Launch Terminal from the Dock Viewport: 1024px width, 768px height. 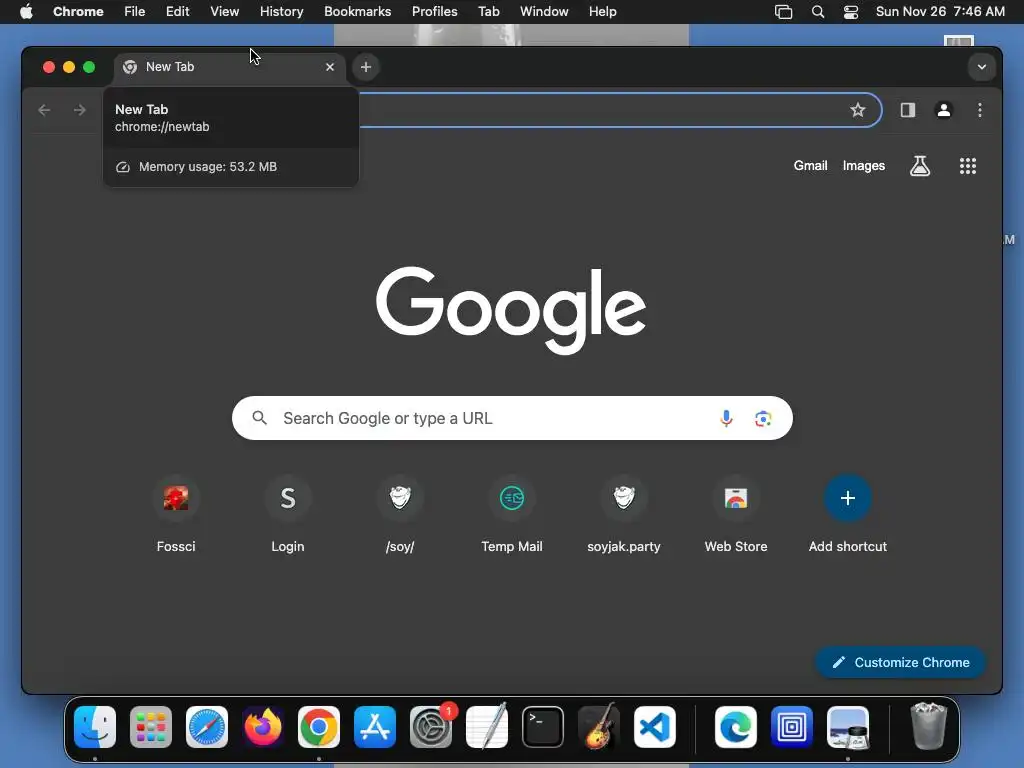543,727
